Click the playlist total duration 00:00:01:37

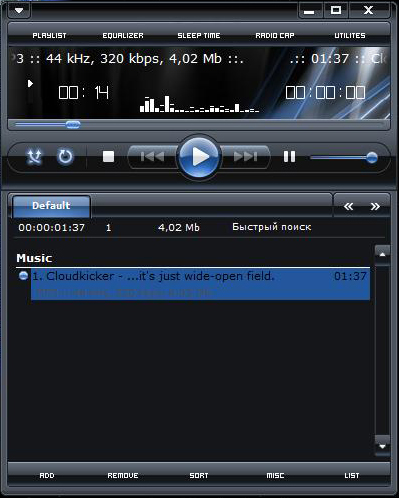coord(51,228)
